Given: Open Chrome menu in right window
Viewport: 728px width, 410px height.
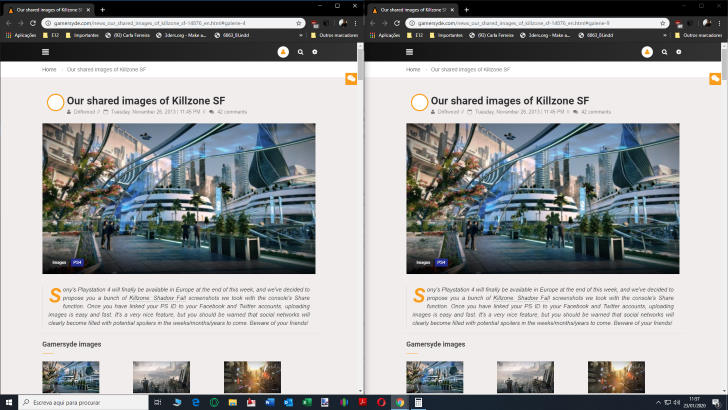Looking at the screenshot, I should [x=720, y=23].
